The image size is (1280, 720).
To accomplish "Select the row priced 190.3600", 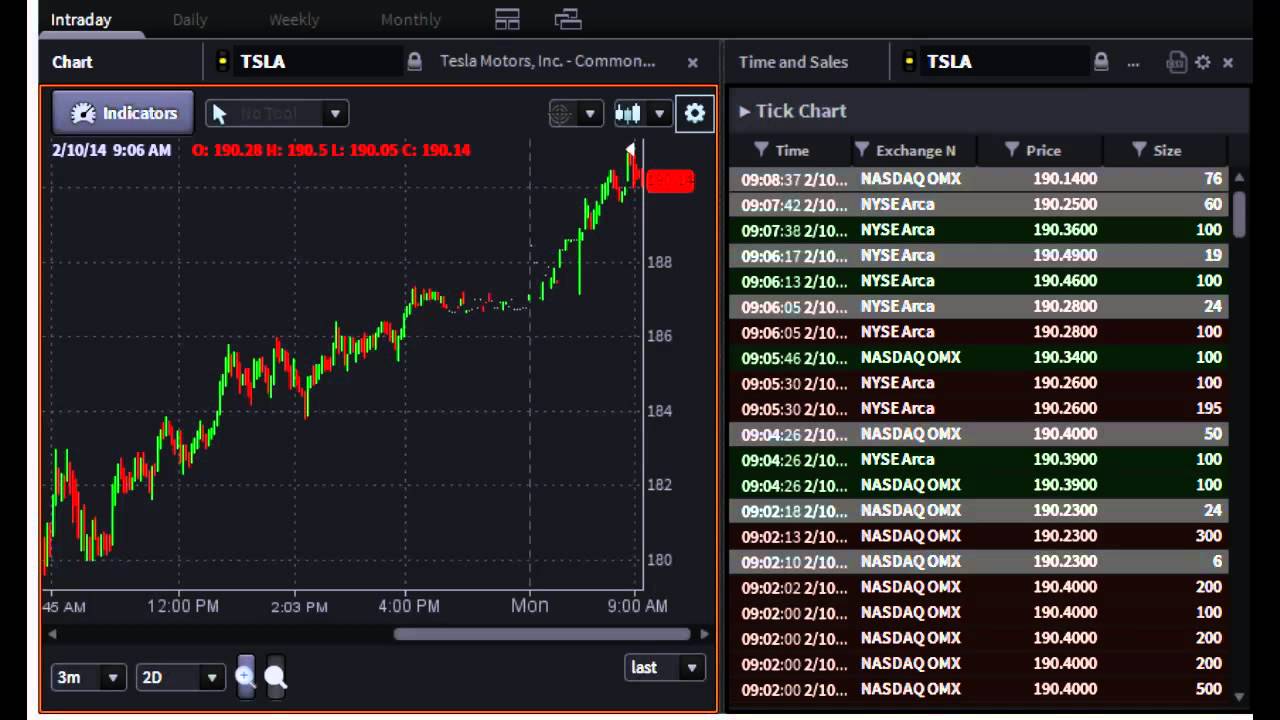I will pos(979,230).
